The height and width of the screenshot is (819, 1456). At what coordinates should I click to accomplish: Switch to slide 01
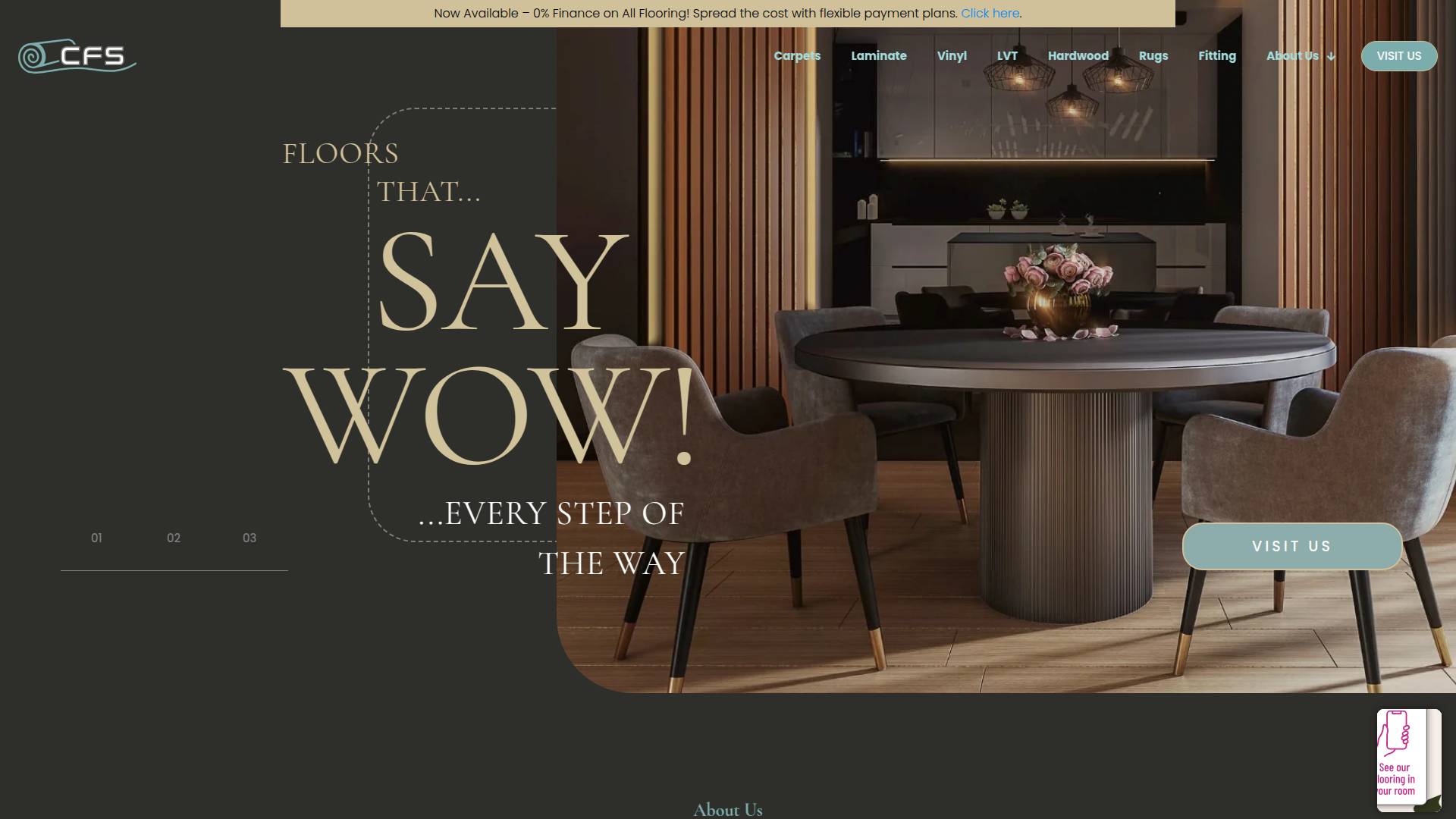[x=96, y=538]
